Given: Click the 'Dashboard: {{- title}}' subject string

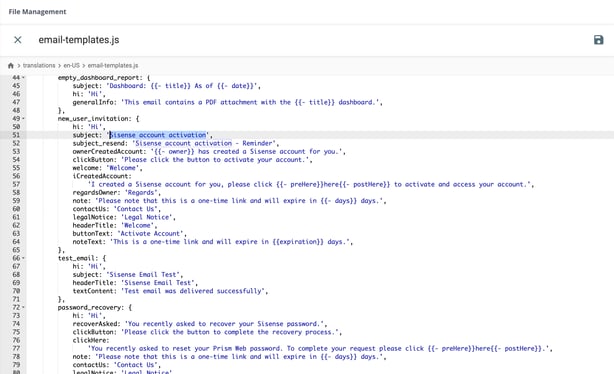Looking at the screenshot, I should pos(182,86).
